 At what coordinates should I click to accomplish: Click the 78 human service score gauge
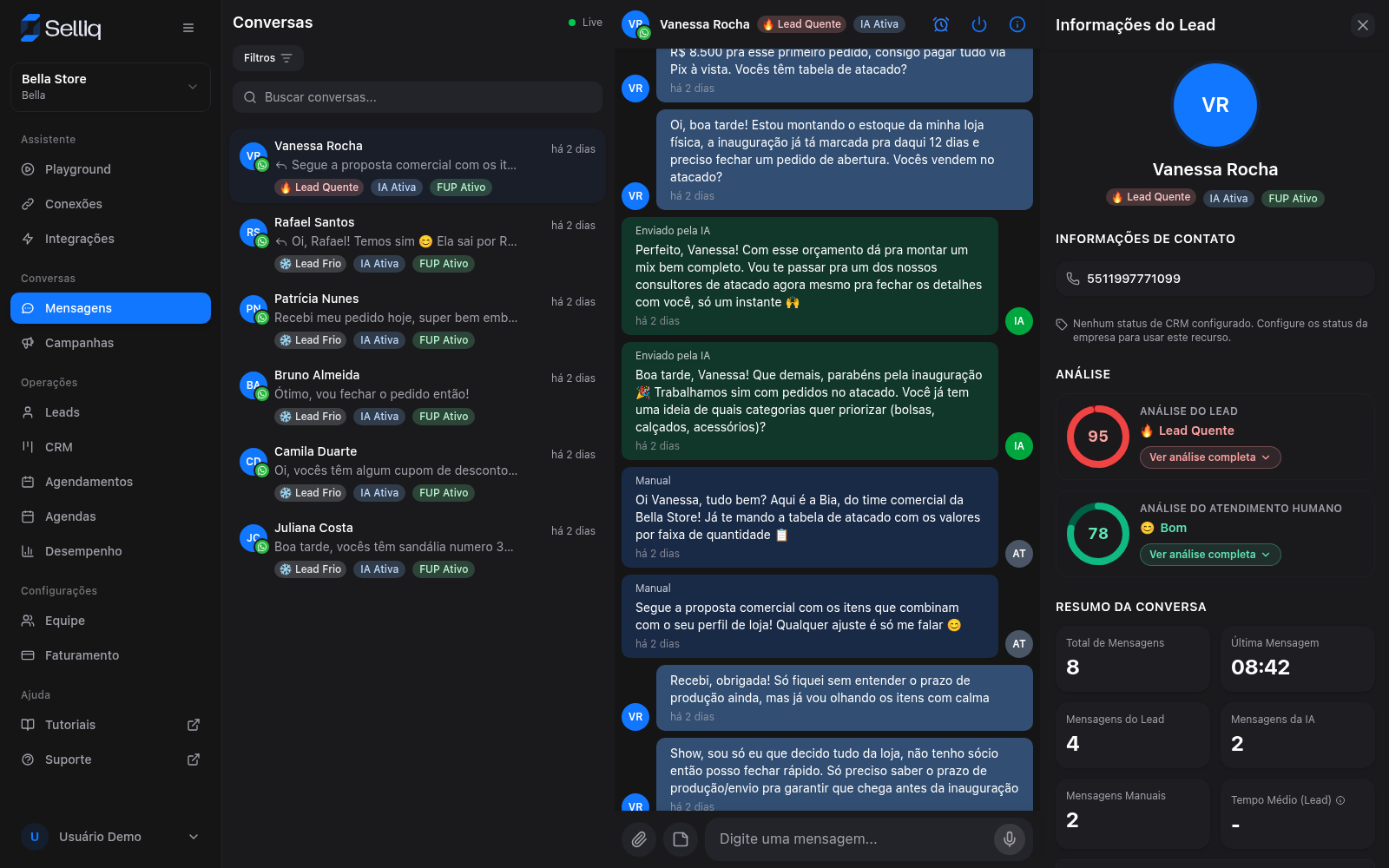[1098, 534]
